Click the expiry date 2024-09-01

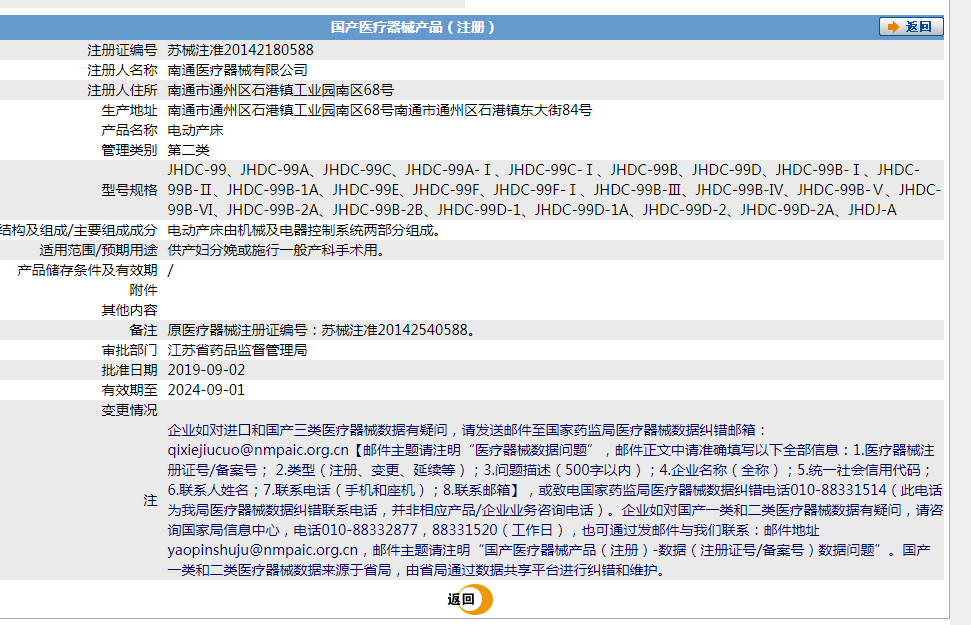[x=206, y=390]
